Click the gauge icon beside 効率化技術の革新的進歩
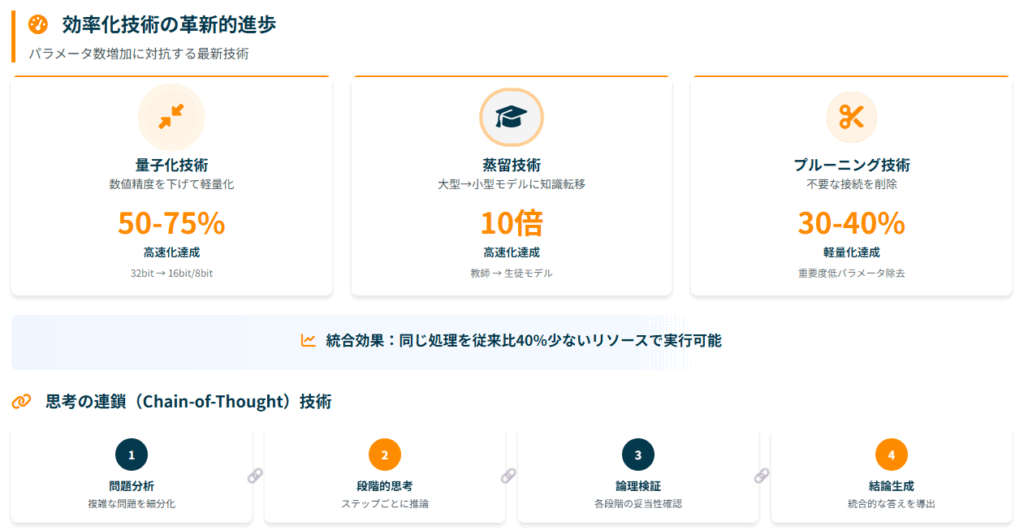The image size is (1024, 530). [38, 25]
